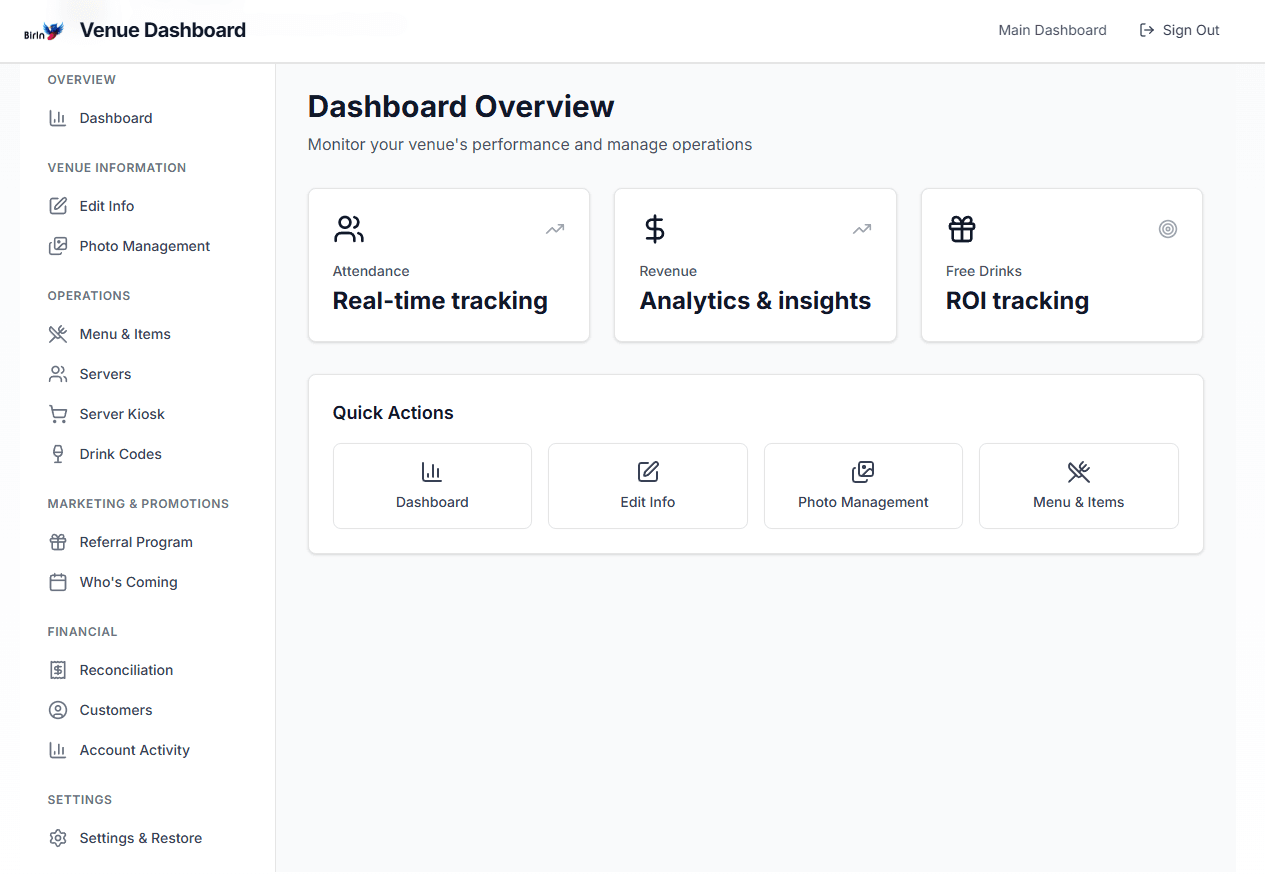Image resolution: width=1265 pixels, height=877 pixels.
Task: Select the target icon on the Free Drinks card
Action: (x=1168, y=229)
